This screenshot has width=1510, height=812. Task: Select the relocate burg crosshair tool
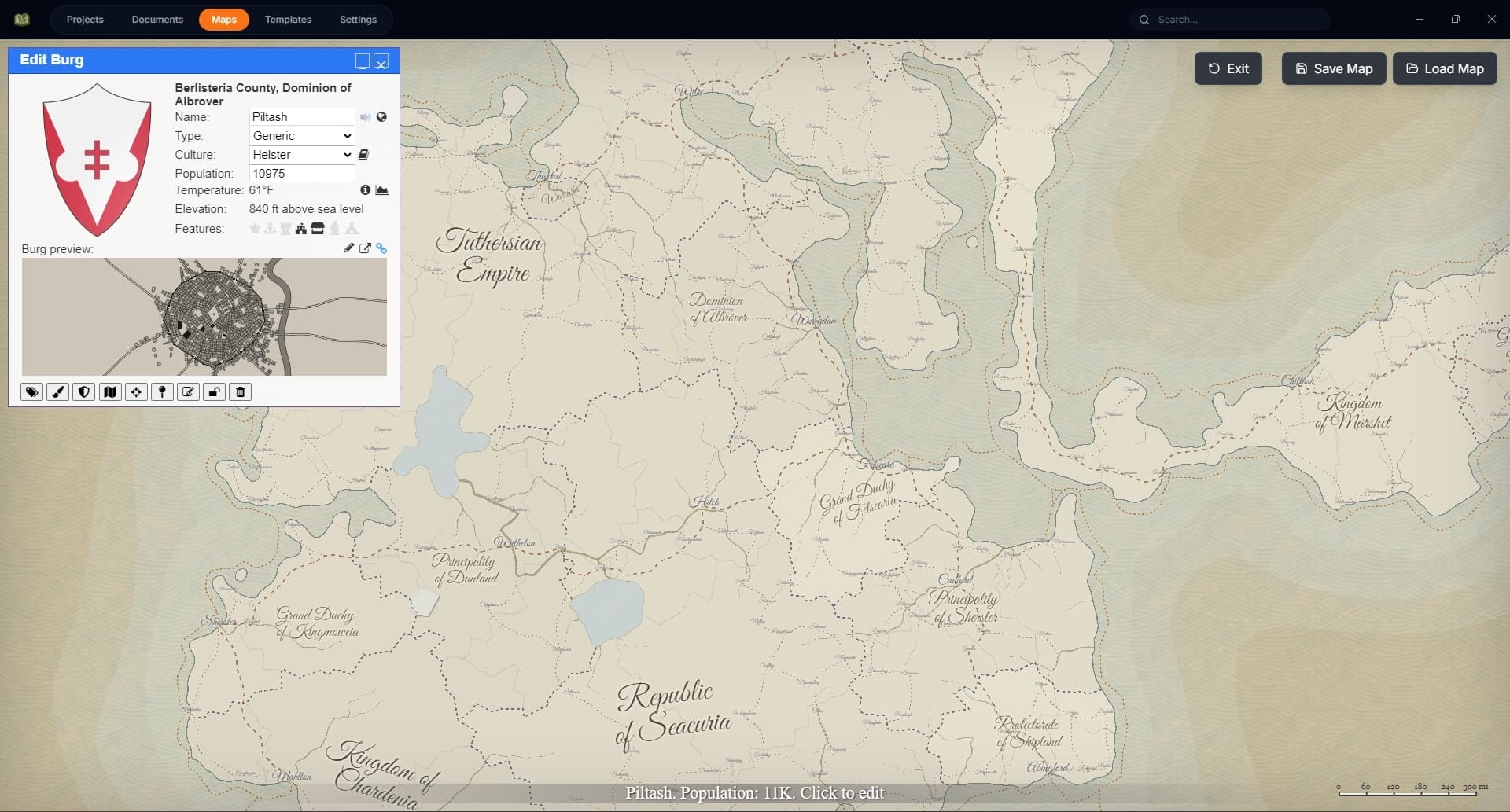[135, 392]
